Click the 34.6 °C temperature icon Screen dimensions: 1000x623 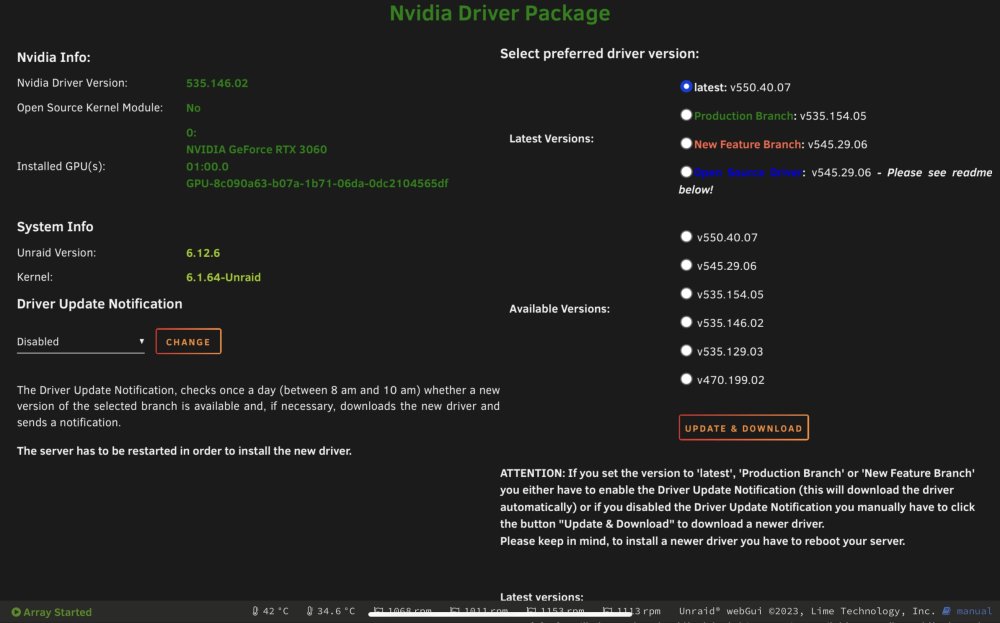[x=309, y=611]
